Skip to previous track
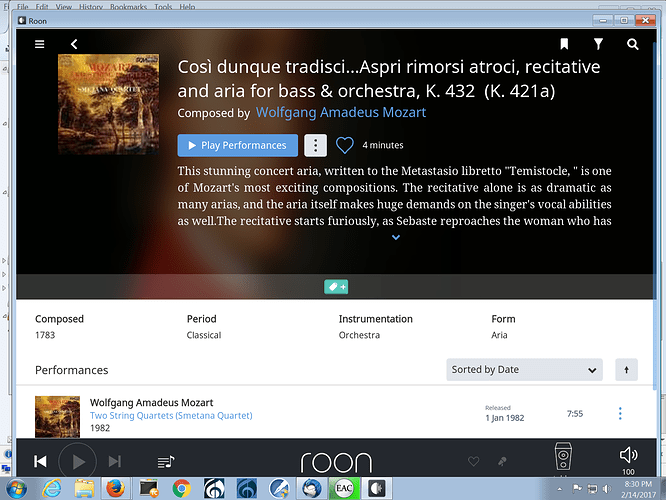 (40, 461)
